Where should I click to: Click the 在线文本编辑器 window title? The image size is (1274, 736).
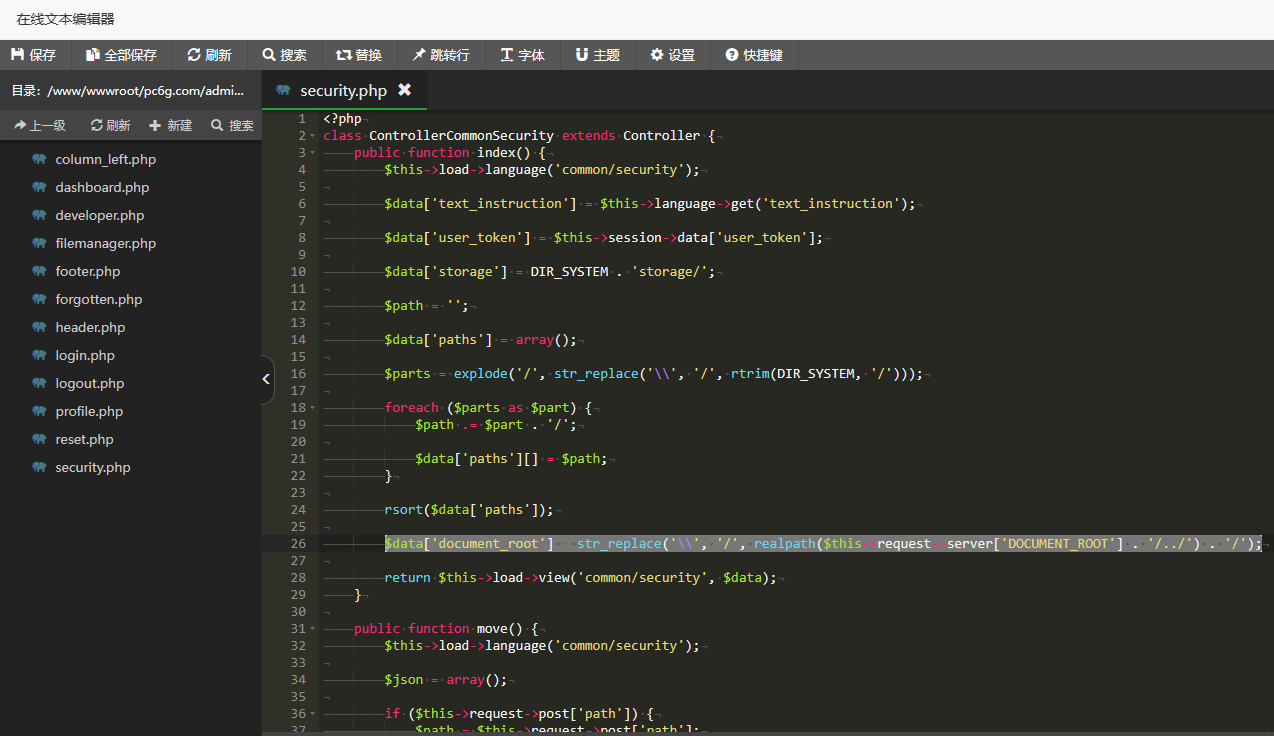pyautogui.click(x=66, y=19)
